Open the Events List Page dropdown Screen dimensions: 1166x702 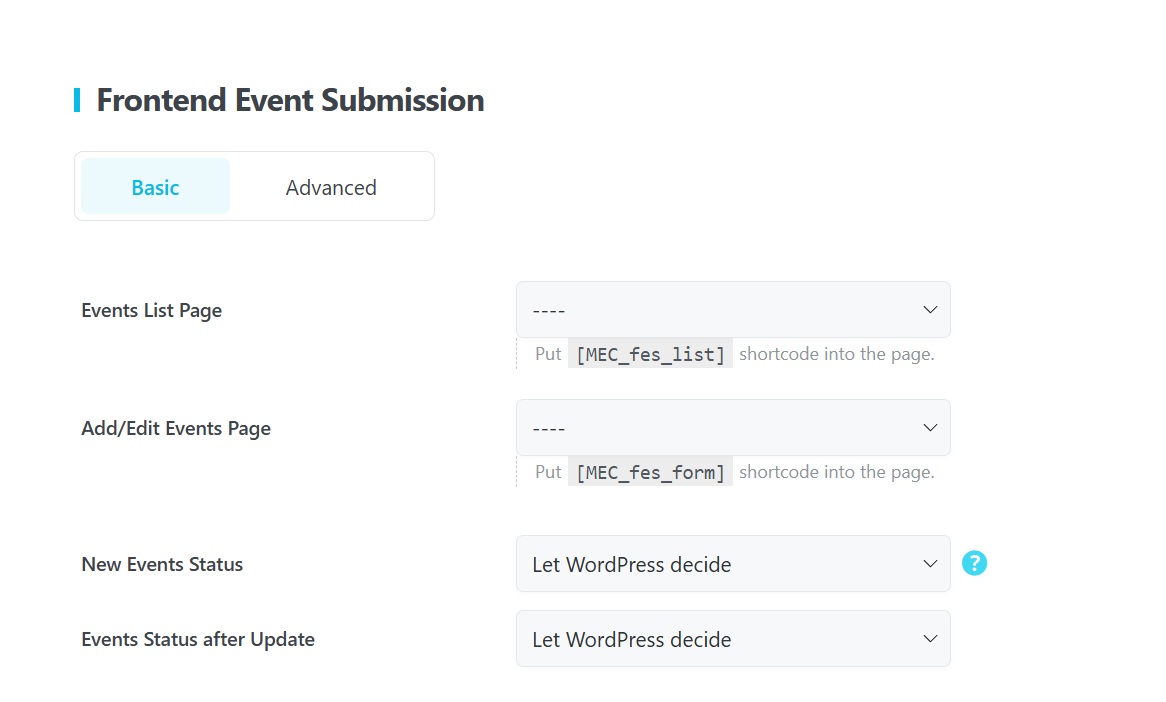pos(732,310)
